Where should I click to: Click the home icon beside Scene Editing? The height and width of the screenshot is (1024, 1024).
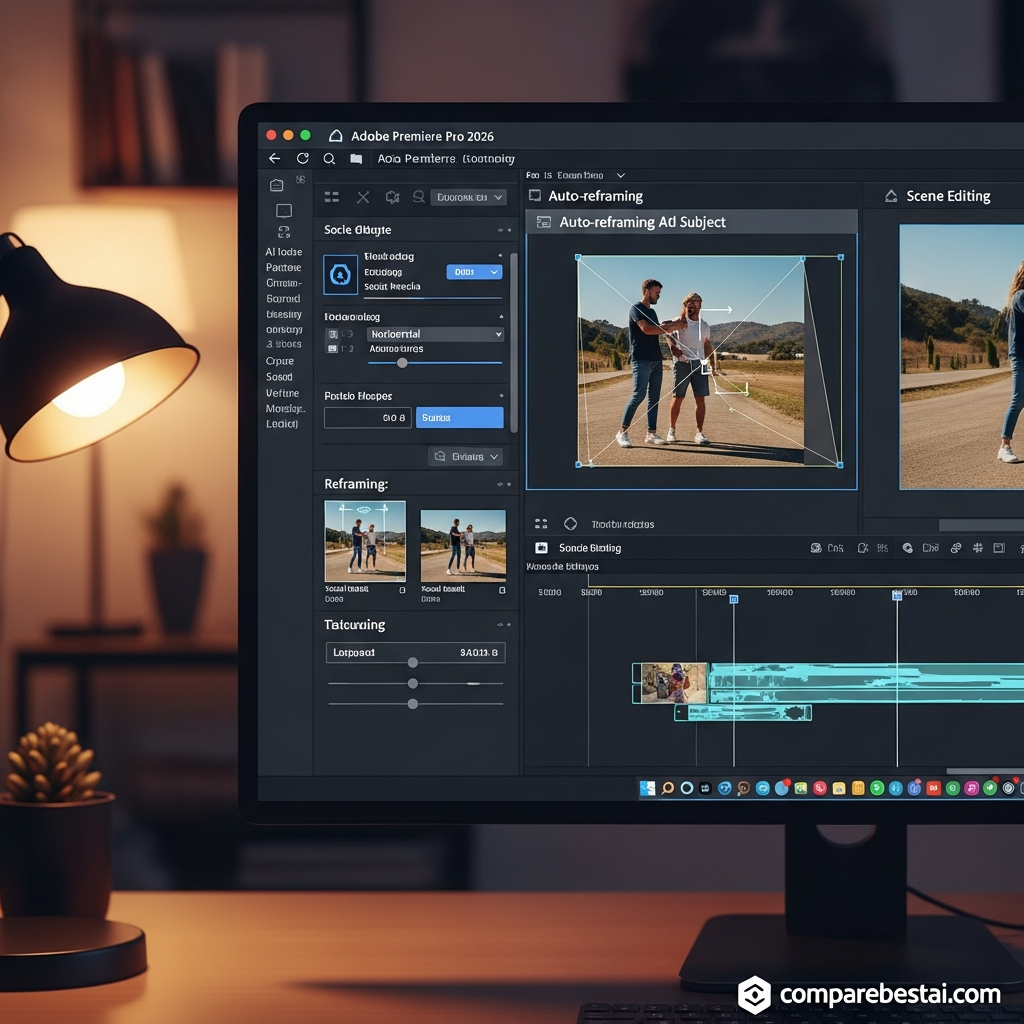tap(891, 196)
